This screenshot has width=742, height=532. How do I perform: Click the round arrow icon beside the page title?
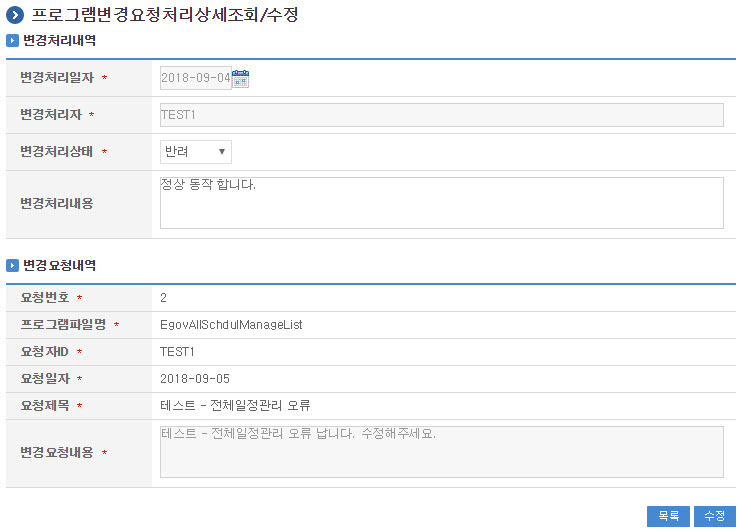pos(15,15)
